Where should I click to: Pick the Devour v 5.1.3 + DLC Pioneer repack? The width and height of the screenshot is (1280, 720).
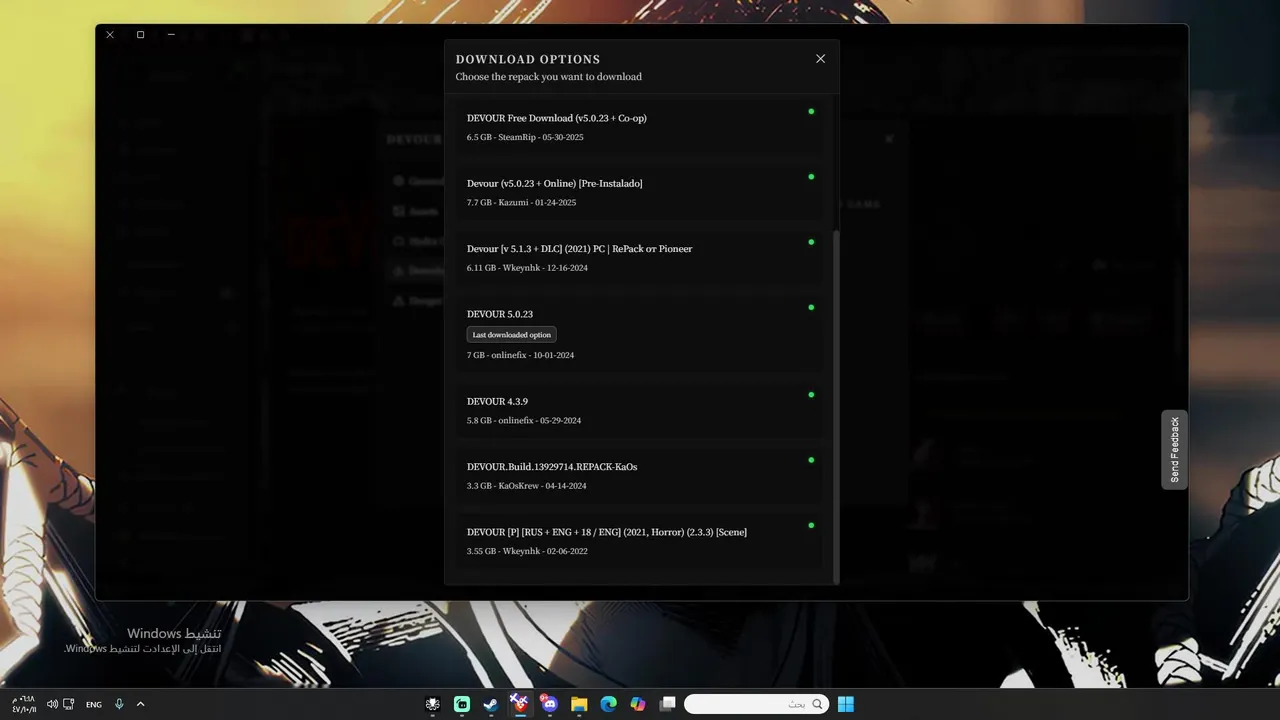point(641,258)
